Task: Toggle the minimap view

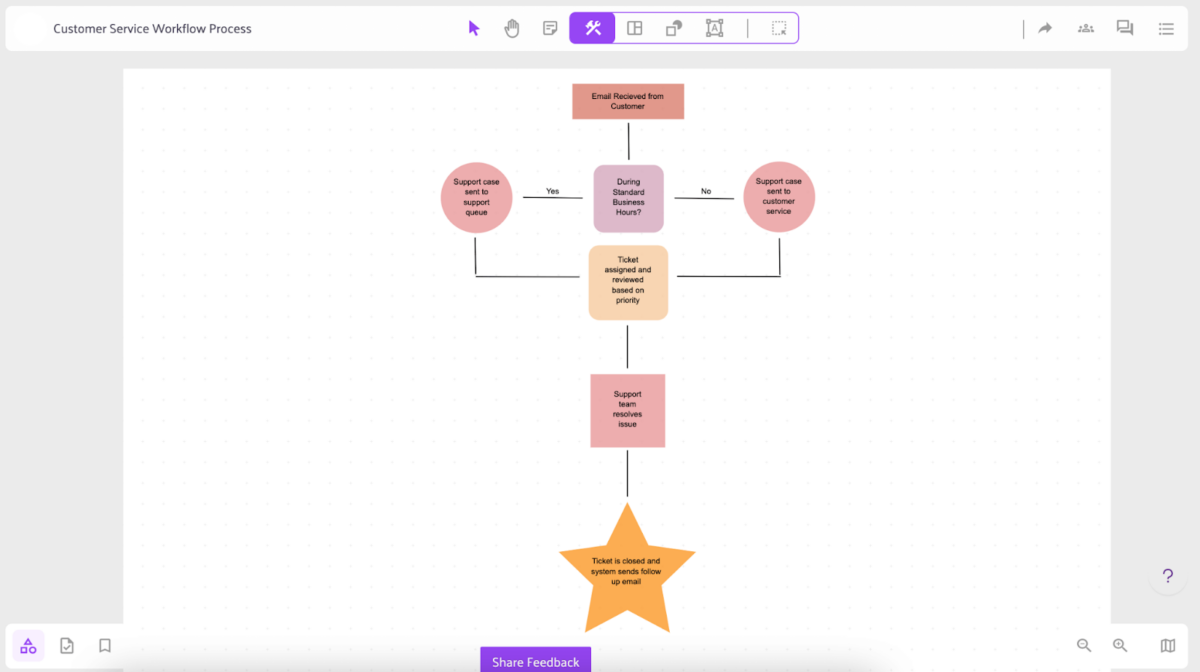Action: point(1166,645)
